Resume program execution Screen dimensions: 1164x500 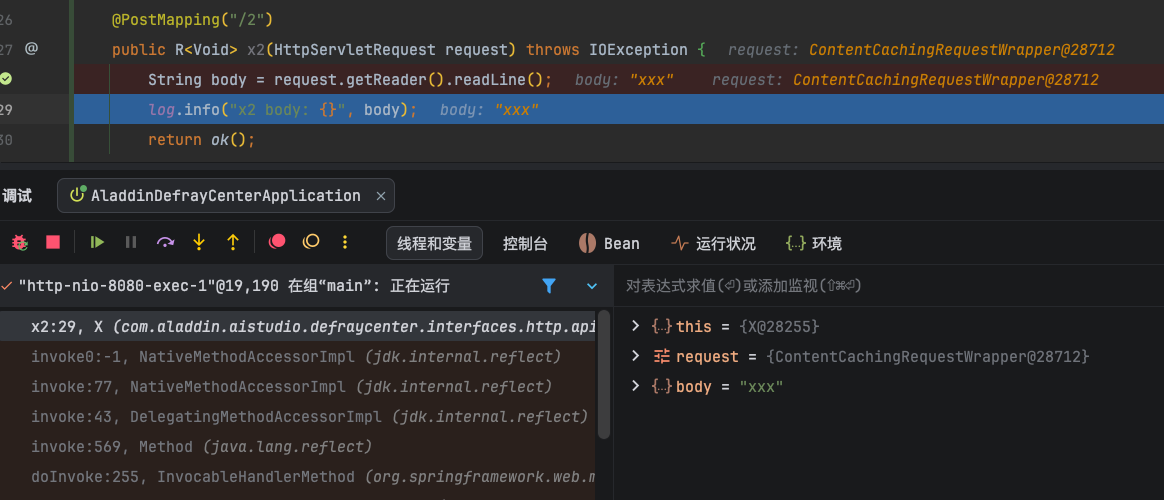97,242
